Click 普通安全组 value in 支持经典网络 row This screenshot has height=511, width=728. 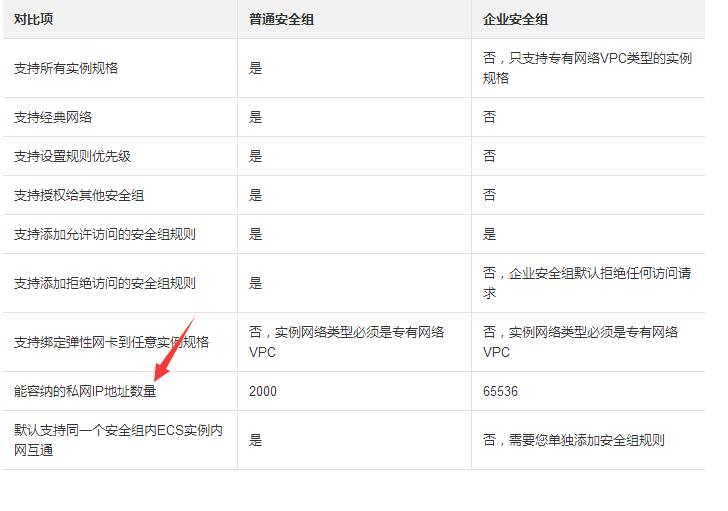[x=256, y=117]
